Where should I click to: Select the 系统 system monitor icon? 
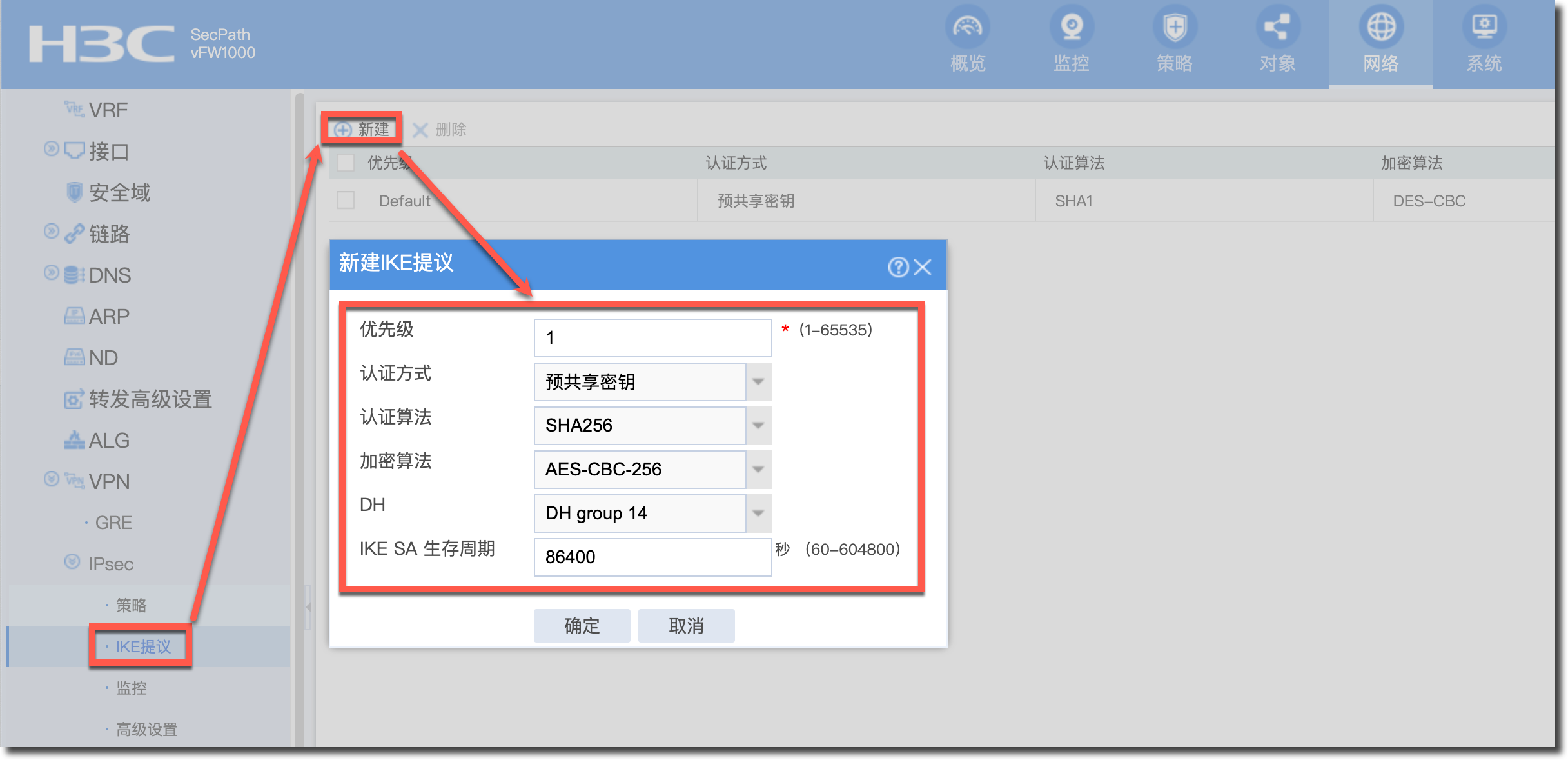[1484, 27]
